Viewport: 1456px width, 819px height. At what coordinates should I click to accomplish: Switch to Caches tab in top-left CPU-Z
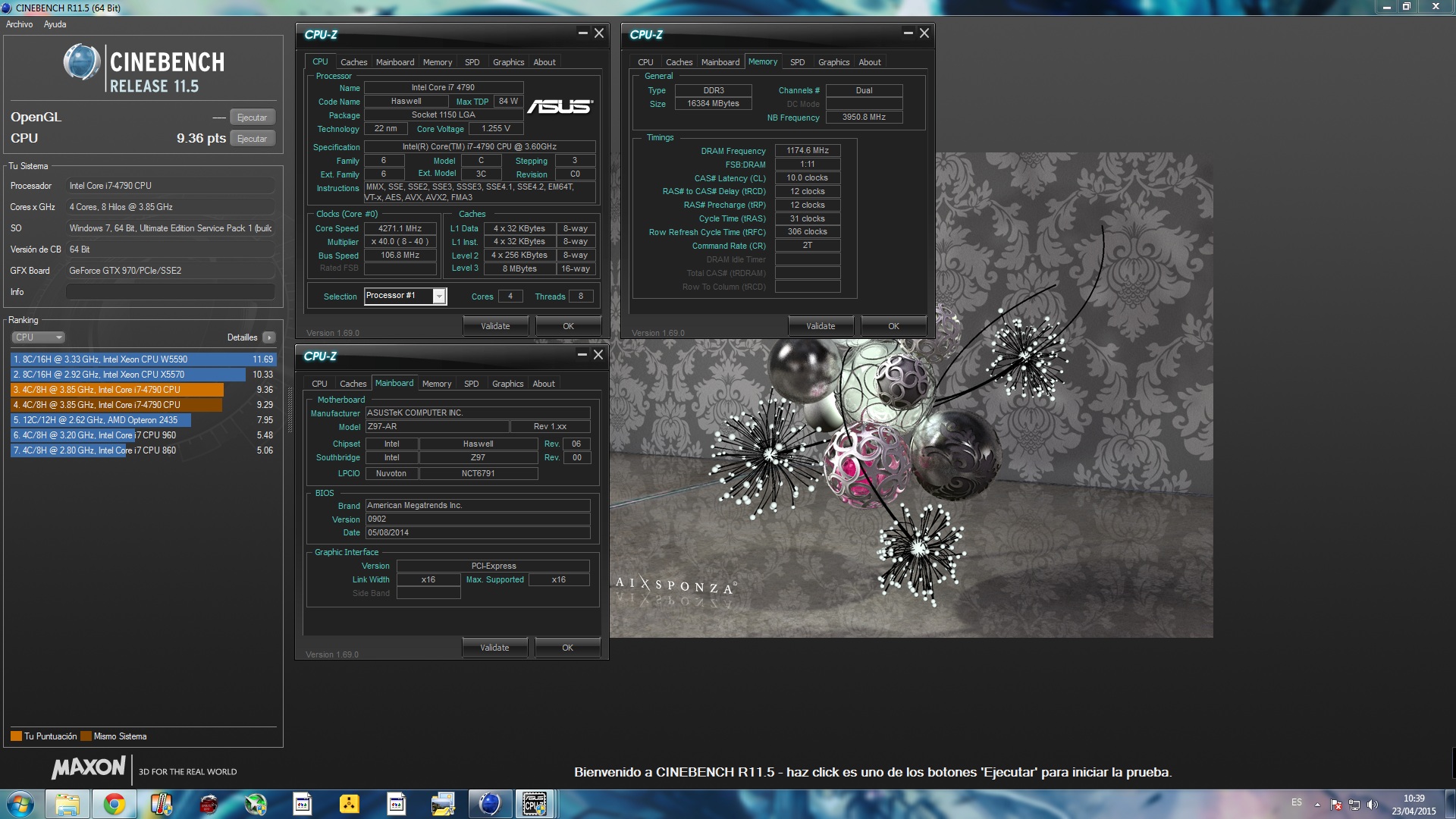click(x=353, y=62)
